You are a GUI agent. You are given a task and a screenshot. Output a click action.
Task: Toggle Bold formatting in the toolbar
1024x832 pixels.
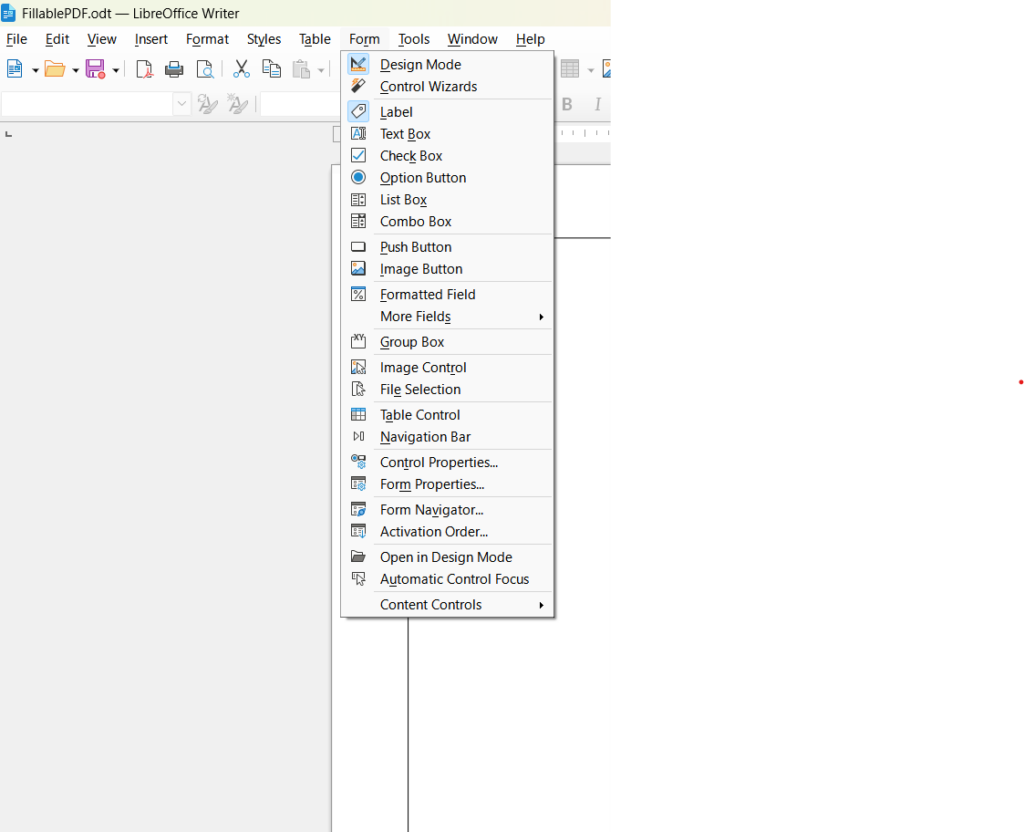(x=567, y=104)
